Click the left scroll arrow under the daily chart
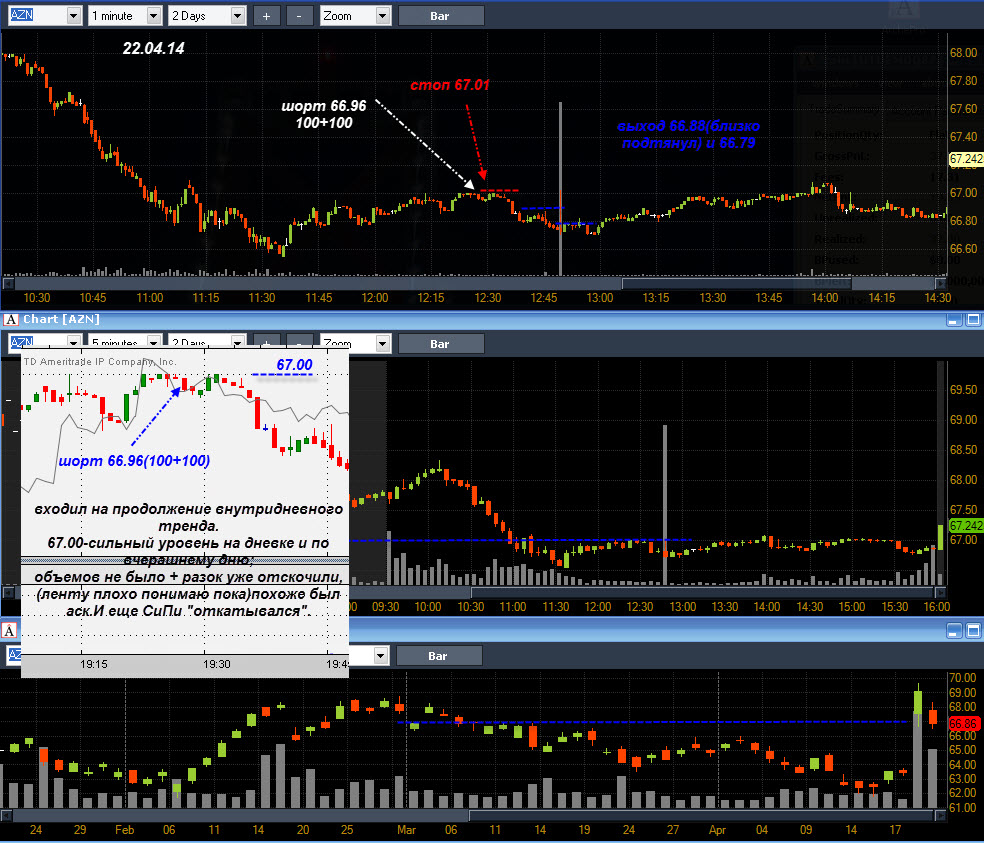984x843 pixels. click(x=6, y=815)
